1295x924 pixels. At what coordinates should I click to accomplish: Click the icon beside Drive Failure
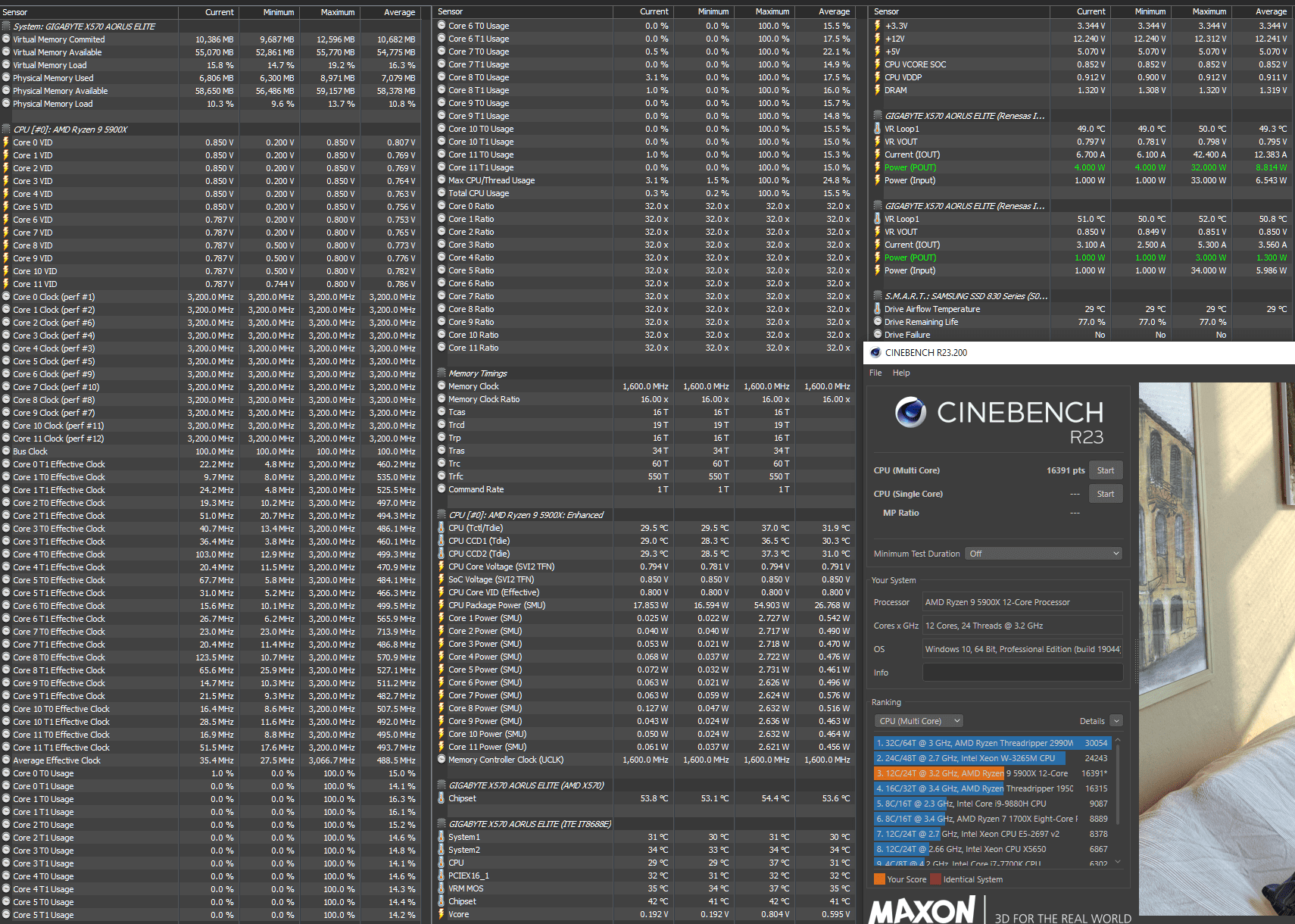tap(878, 335)
